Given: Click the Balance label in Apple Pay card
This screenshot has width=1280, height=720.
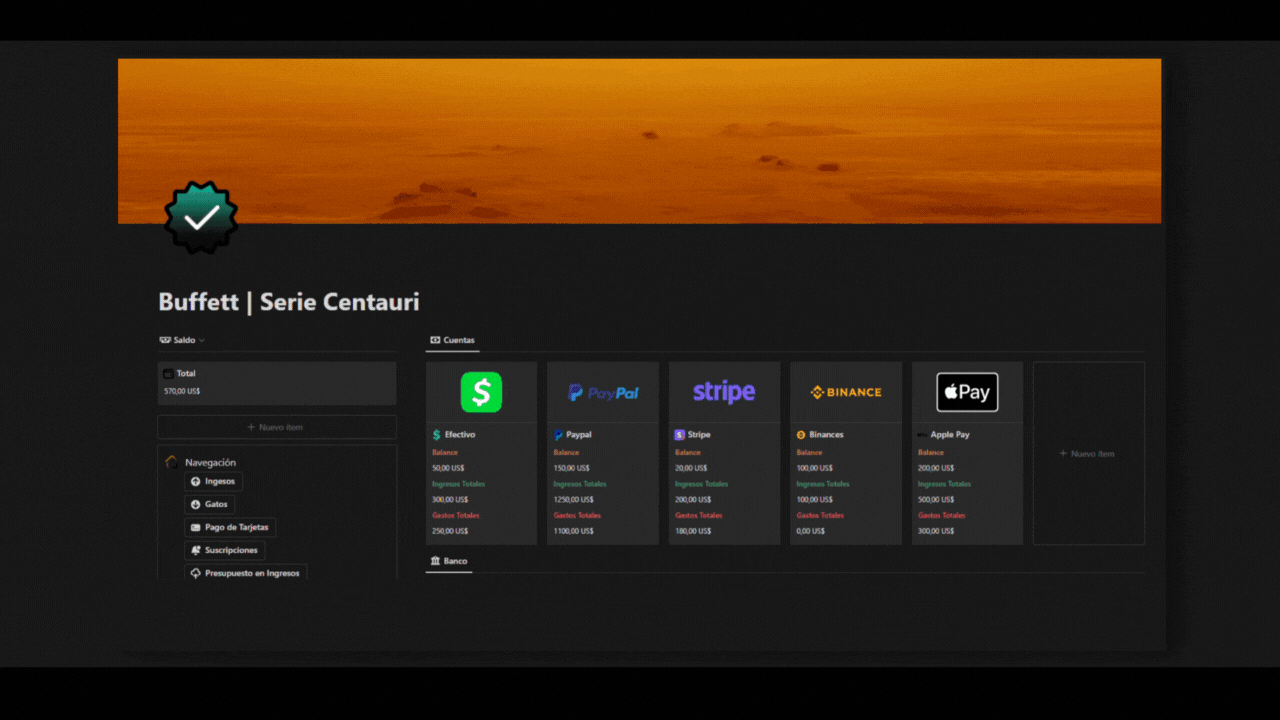Looking at the screenshot, I should [x=931, y=452].
